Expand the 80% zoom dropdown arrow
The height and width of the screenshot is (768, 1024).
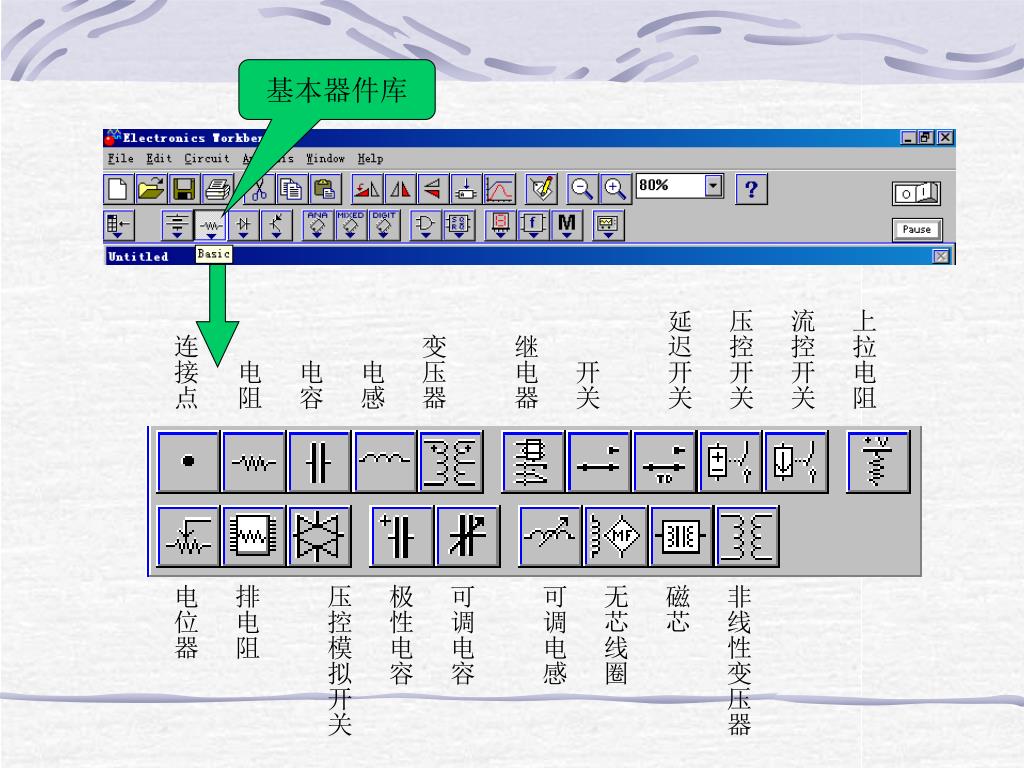(x=714, y=185)
